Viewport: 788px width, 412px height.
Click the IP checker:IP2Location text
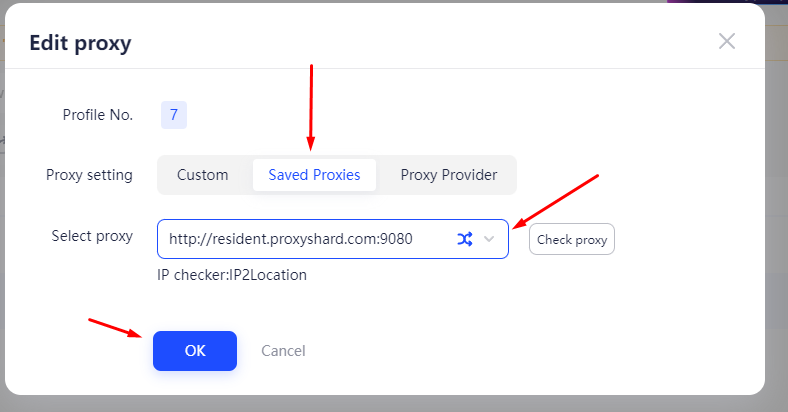tap(232, 274)
